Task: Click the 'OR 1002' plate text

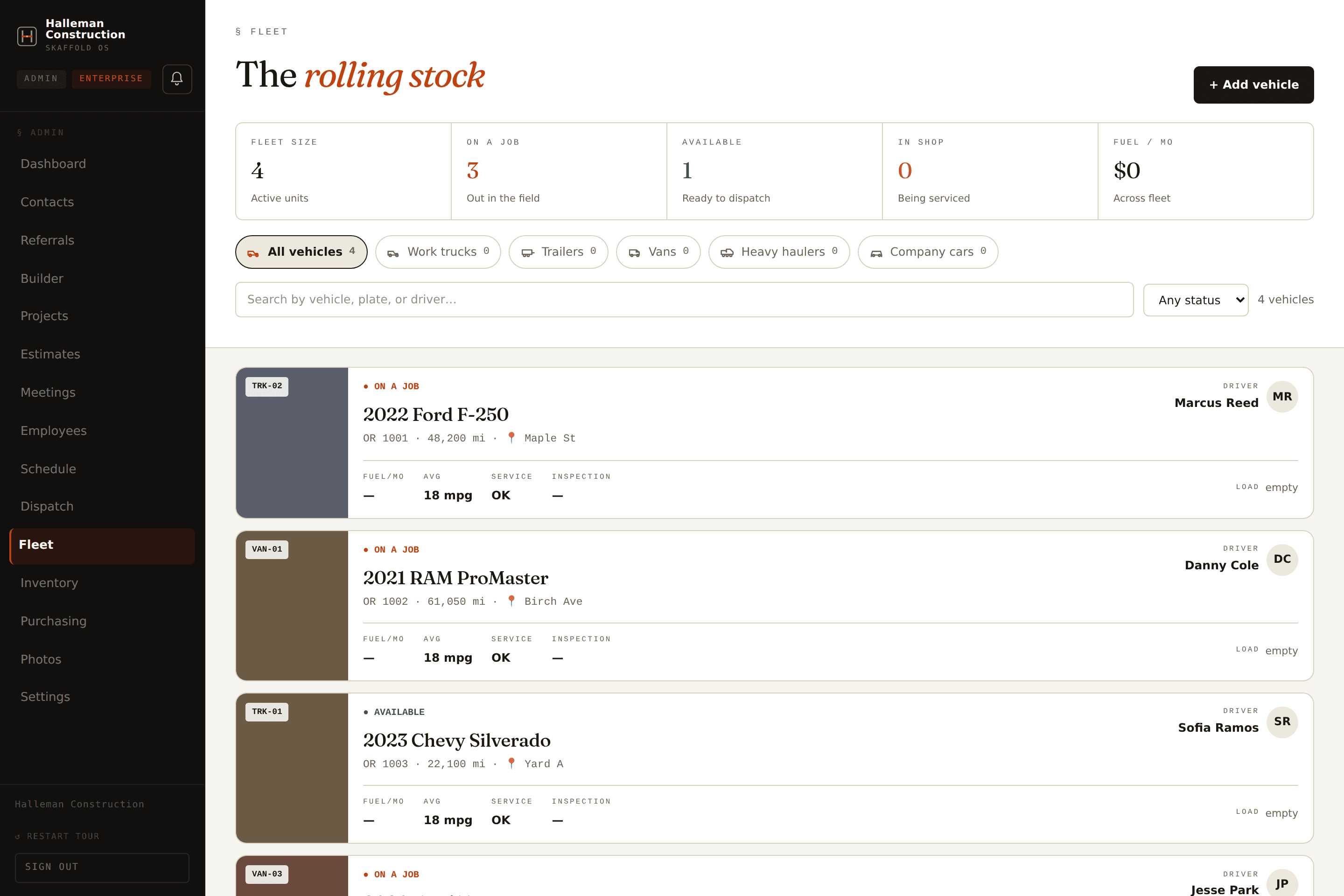Action: 386,602
